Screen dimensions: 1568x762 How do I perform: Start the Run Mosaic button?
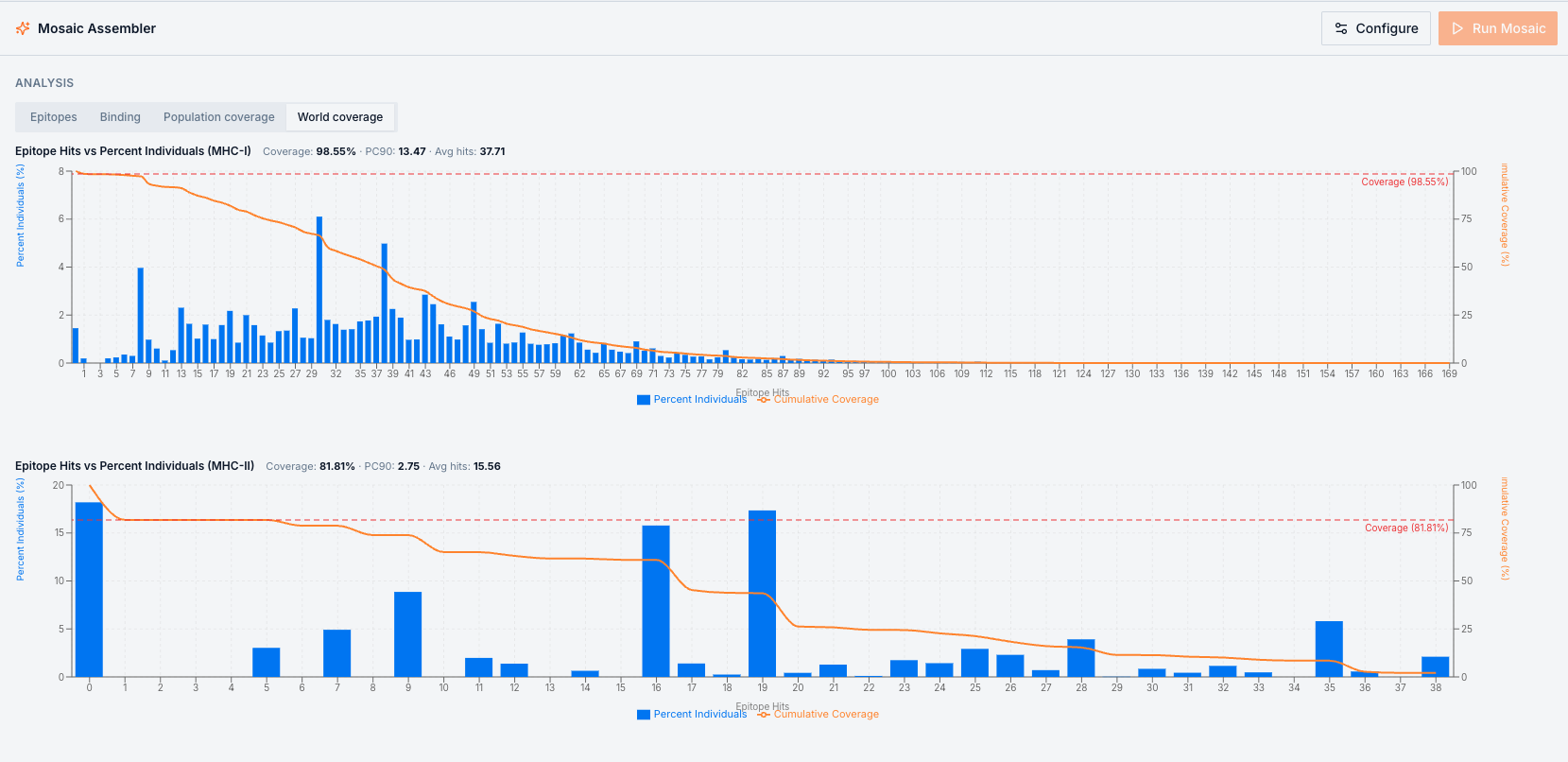point(1498,28)
